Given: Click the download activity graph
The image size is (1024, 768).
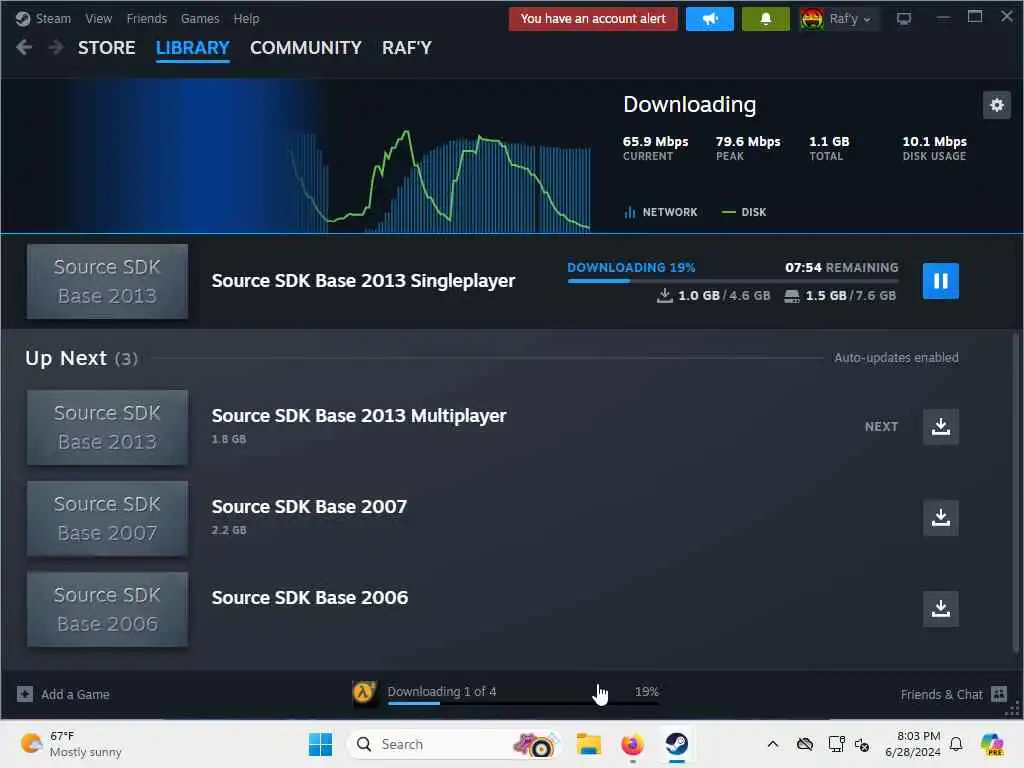Looking at the screenshot, I should tap(439, 181).
